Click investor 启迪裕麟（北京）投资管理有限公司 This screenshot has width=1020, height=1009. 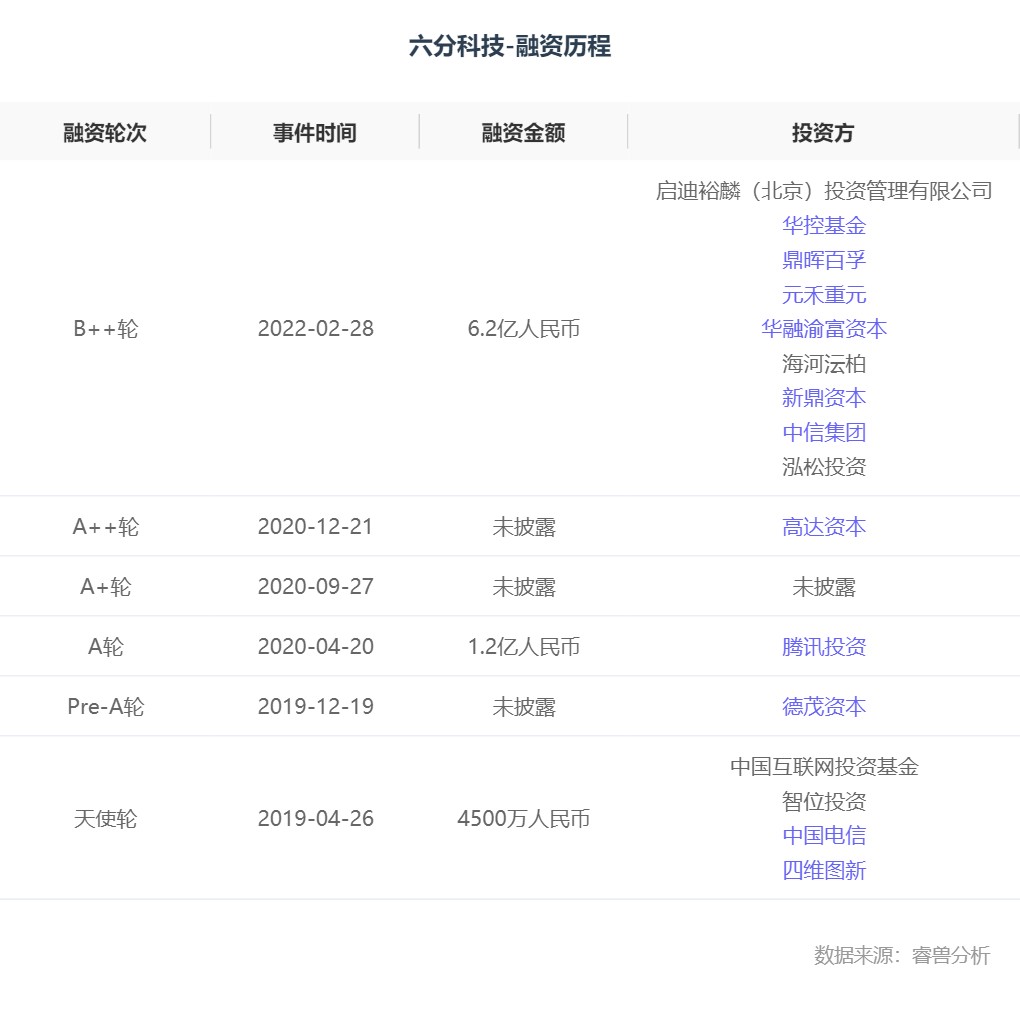[x=824, y=191]
